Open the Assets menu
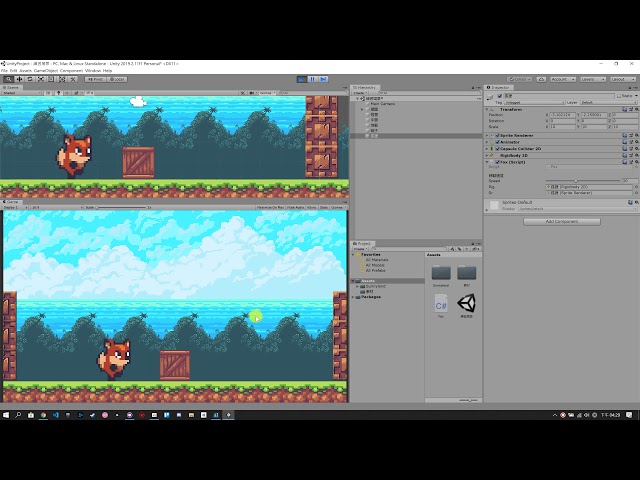The width and height of the screenshot is (640, 480). click(x=25, y=71)
